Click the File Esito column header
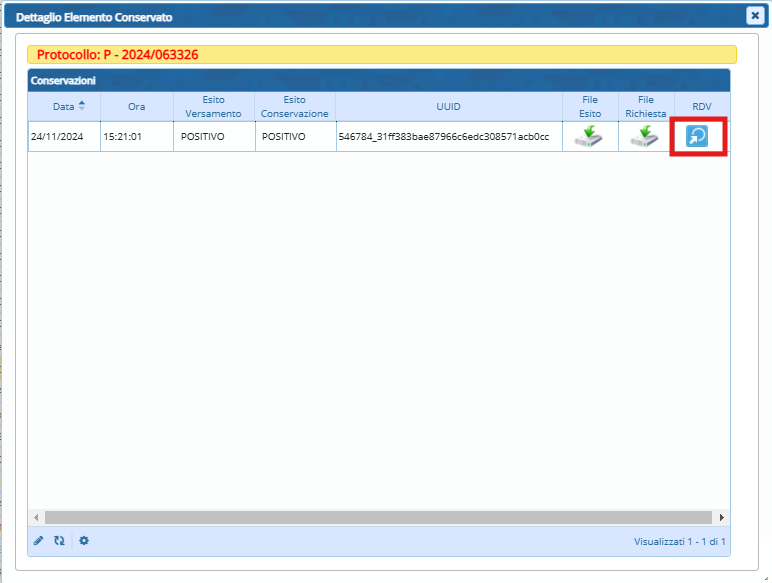 (x=590, y=106)
